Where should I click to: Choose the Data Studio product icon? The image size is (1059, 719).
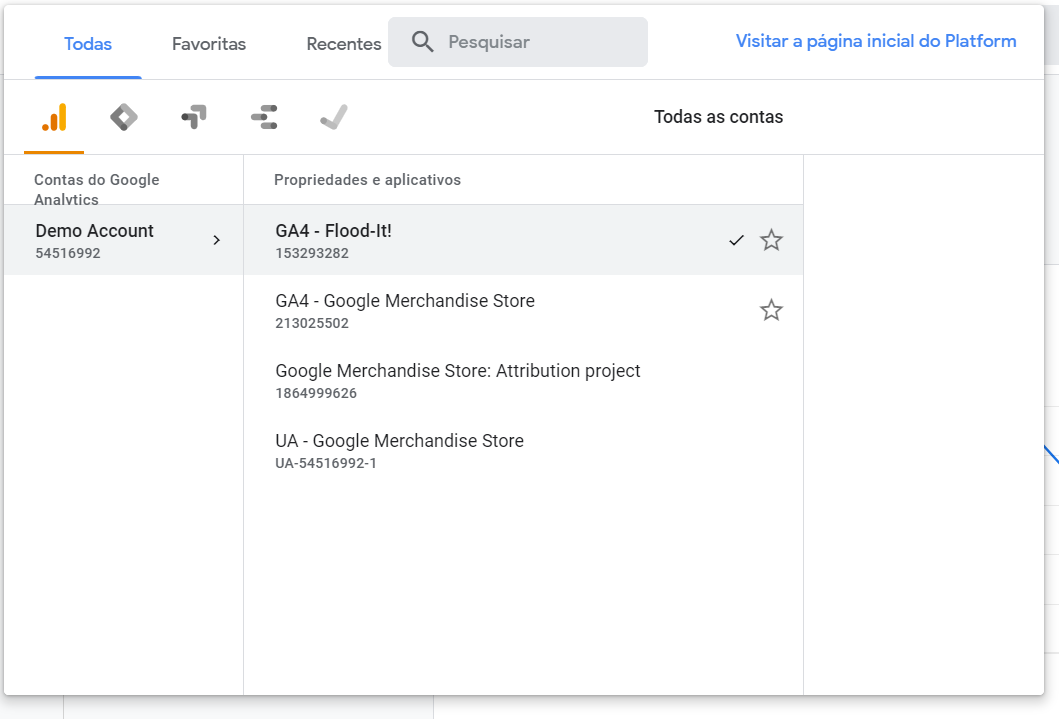(264, 117)
